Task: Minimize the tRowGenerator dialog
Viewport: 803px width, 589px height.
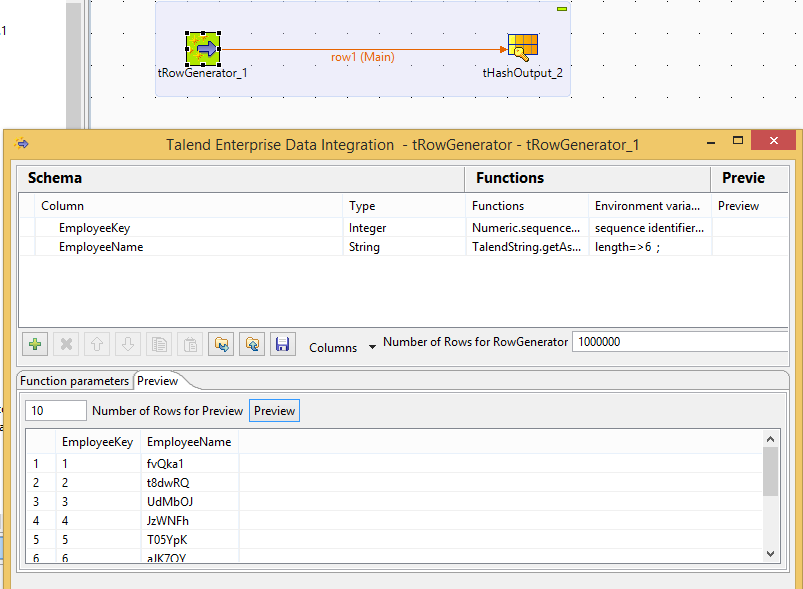Action: click(711, 143)
